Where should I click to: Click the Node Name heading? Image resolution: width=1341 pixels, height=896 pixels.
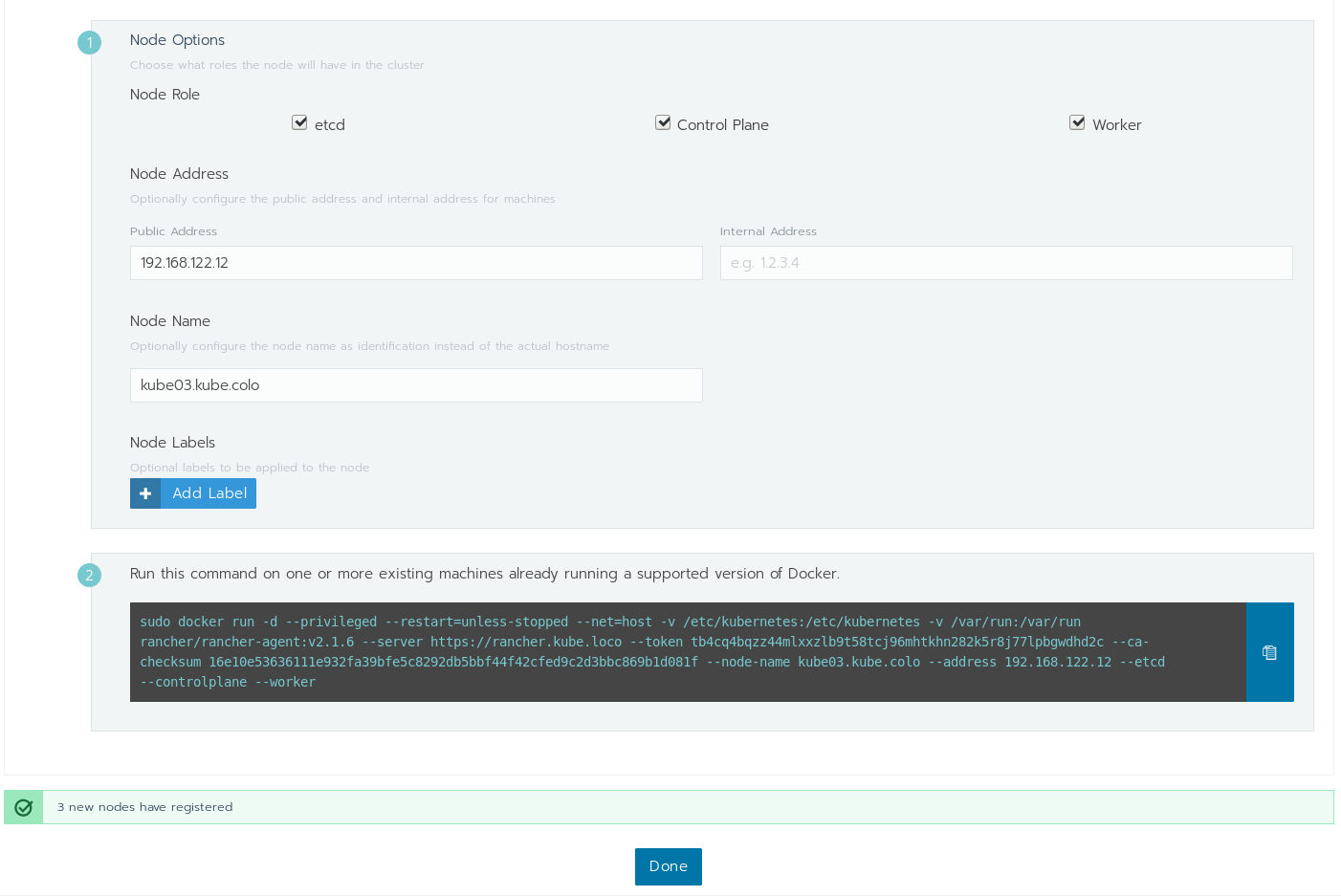(x=170, y=321)
